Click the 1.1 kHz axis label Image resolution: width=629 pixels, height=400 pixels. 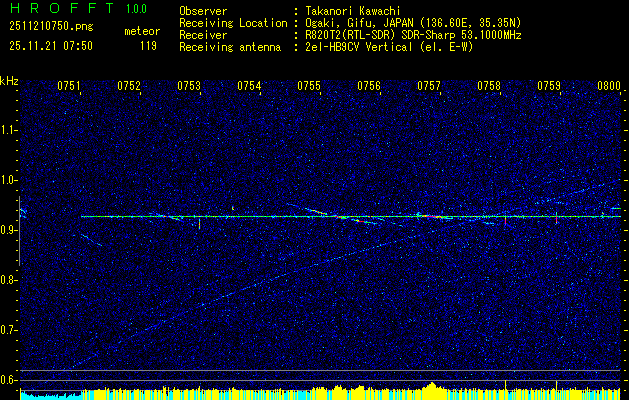click(9, 130)
